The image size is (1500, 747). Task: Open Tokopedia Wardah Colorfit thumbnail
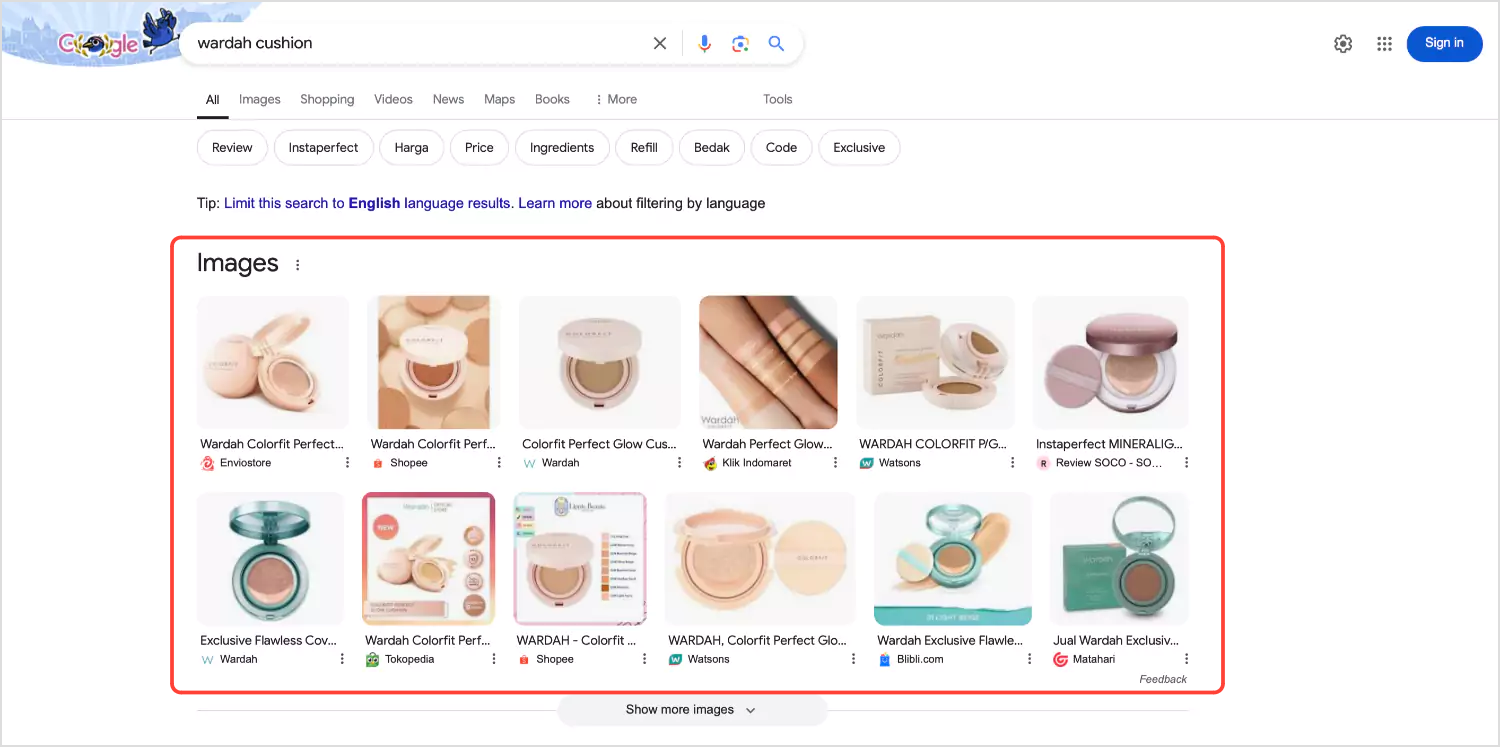[x=428, y=559]
